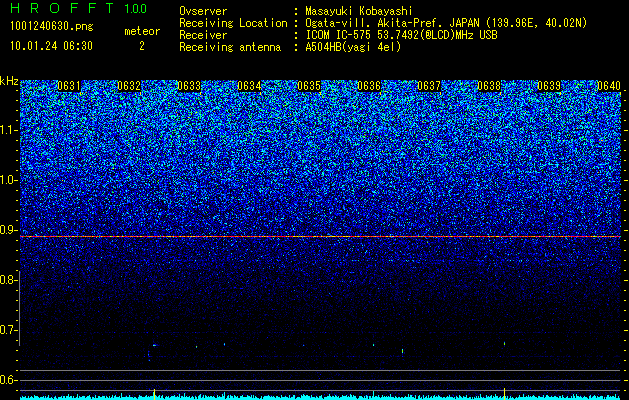The height and width of the screenshot is (400, 629).
Task: Select the A504HB(yagi 4el) antenna text
Action: [353, 47]
